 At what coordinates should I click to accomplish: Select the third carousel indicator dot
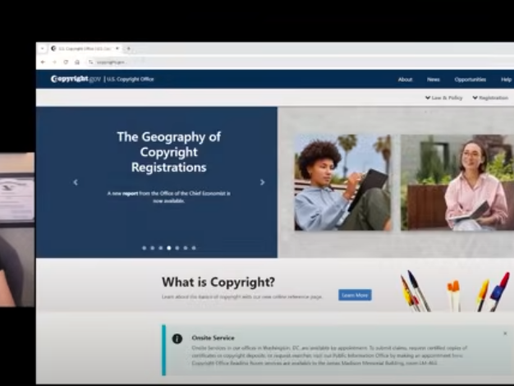coord(161,248)
